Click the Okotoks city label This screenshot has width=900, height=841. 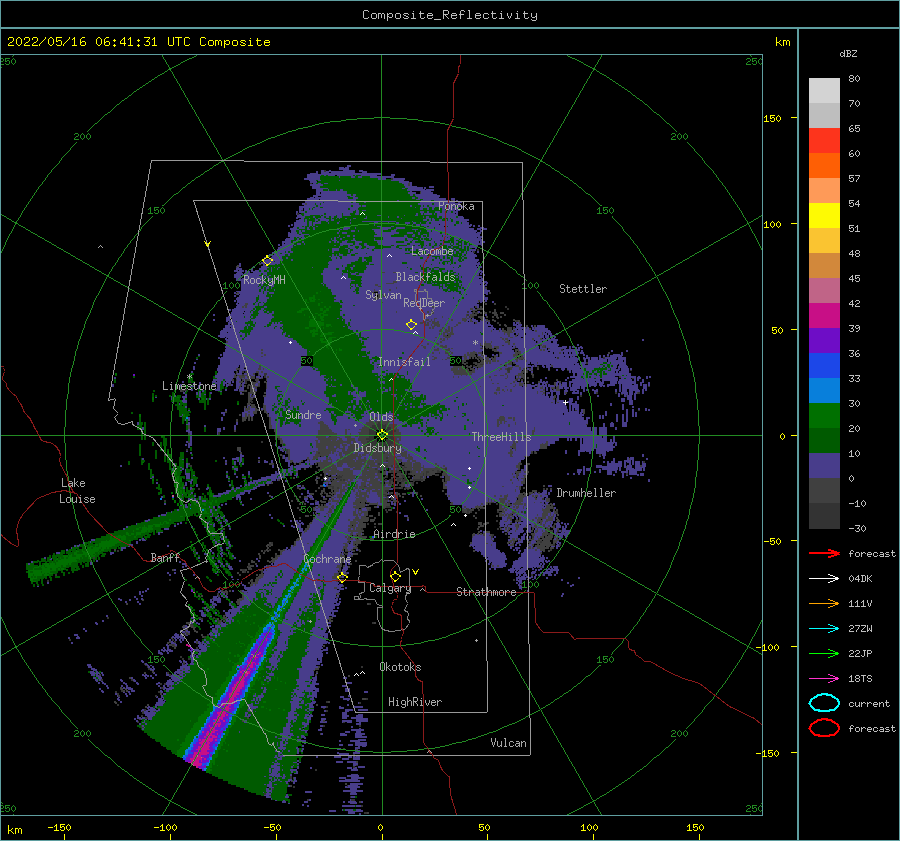point(400,667)
